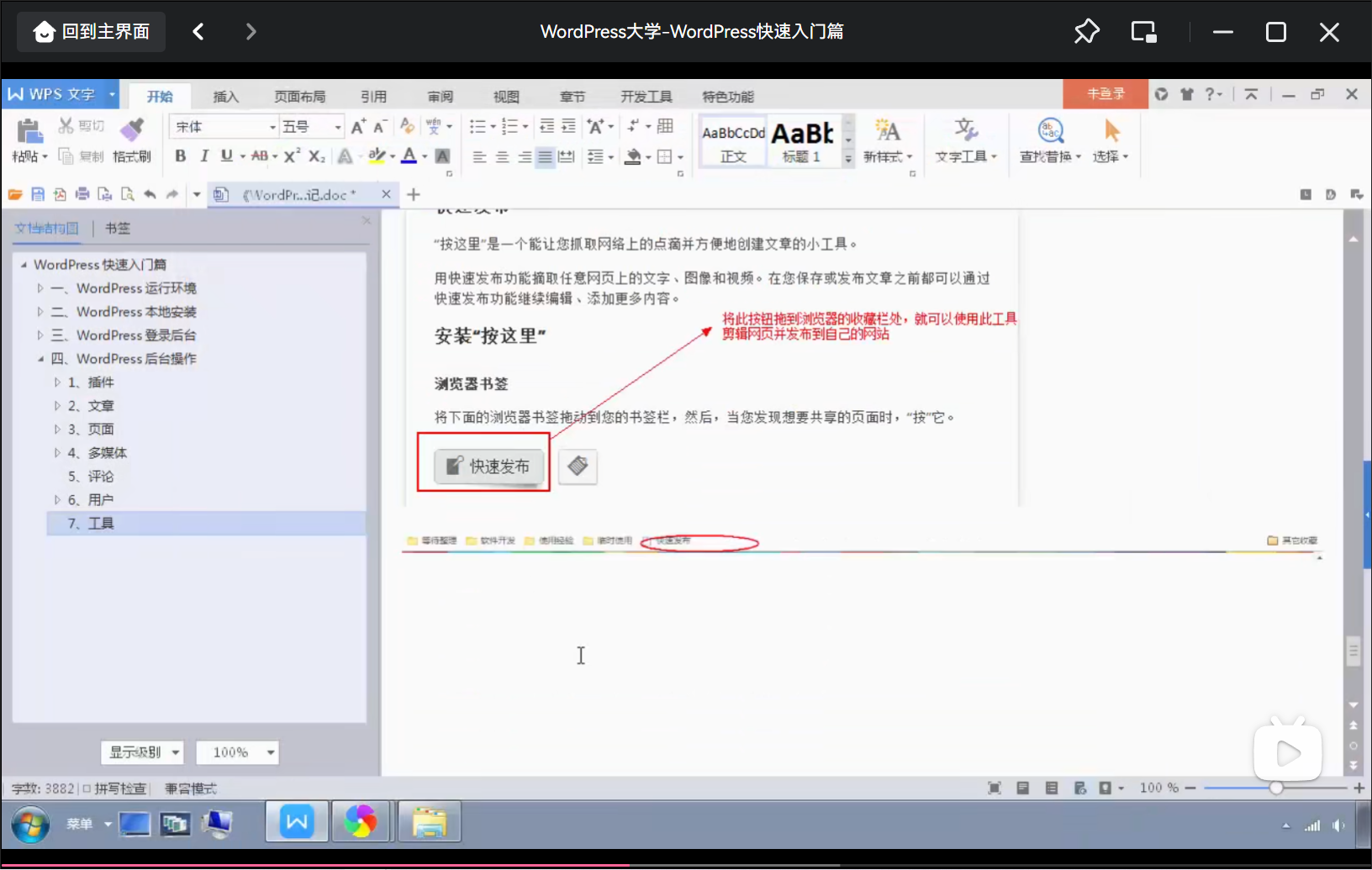Toggle underline formatting

(x=226, y=156)
